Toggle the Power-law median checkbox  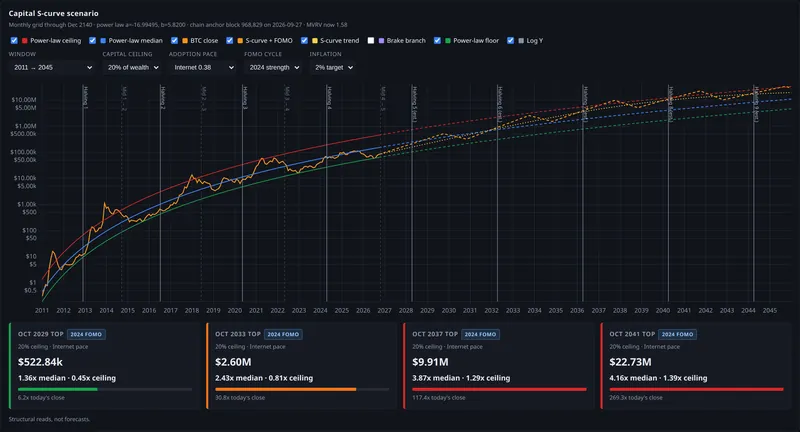coord(92,40)
